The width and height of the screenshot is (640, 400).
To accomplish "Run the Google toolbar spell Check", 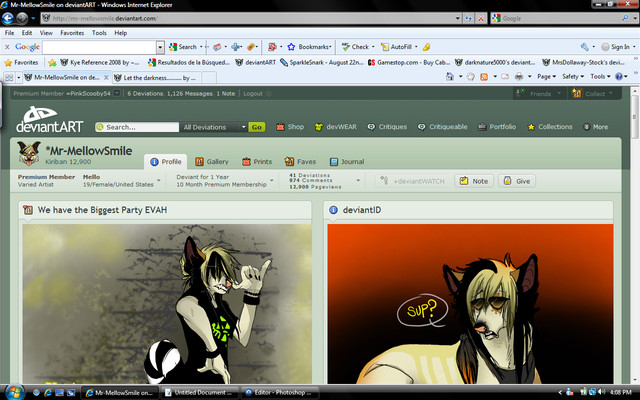I will pyautogui.click(x=355, y=47).
